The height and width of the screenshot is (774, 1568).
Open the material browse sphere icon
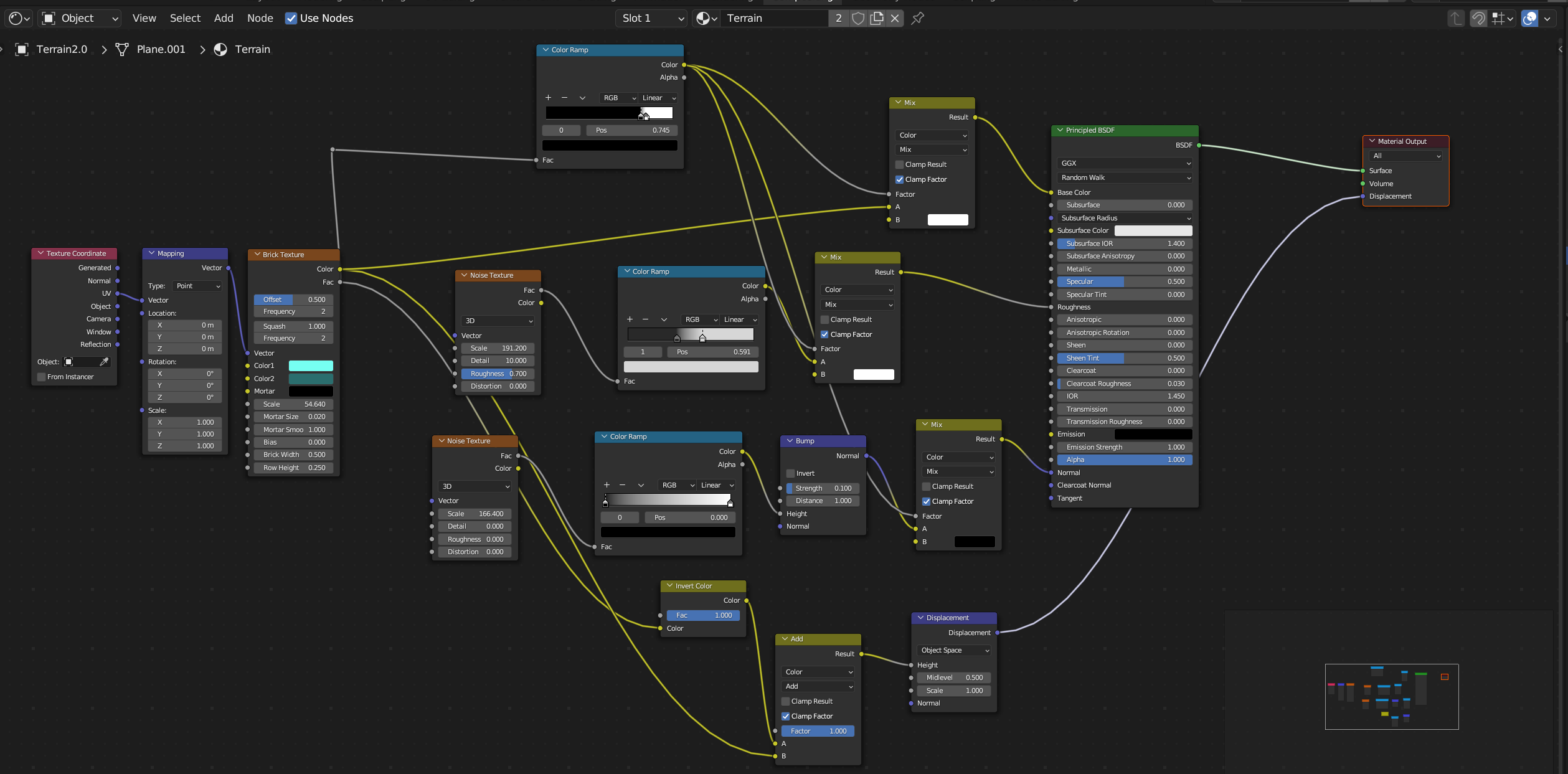(706, 18)
